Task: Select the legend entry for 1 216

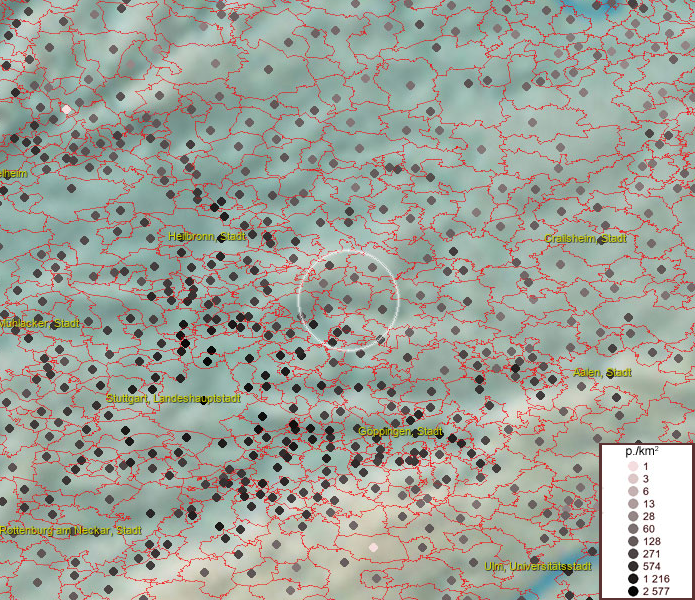Action: (632, 579)
